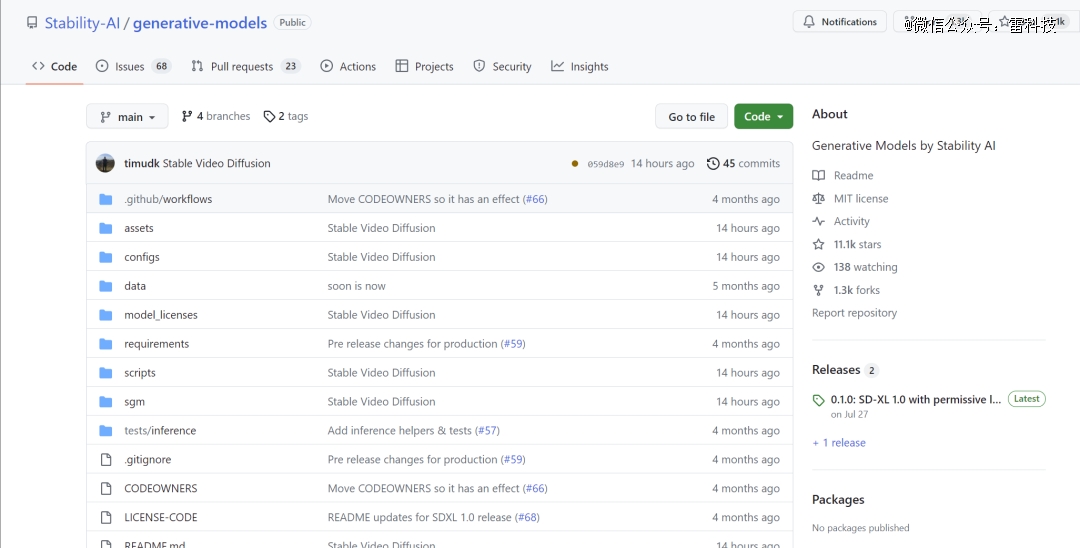Click the folder icon beside sgm
1080x548 pixels.
(x=105, y=401)
